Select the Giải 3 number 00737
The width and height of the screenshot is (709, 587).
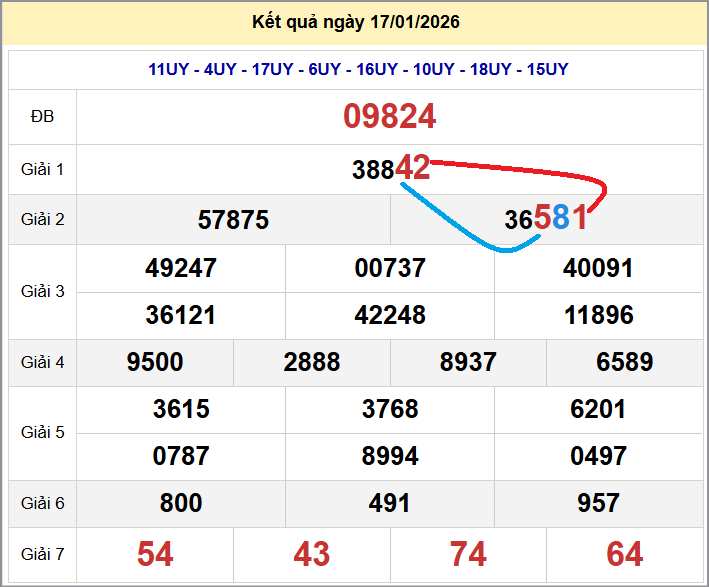(x=390, y=268)
